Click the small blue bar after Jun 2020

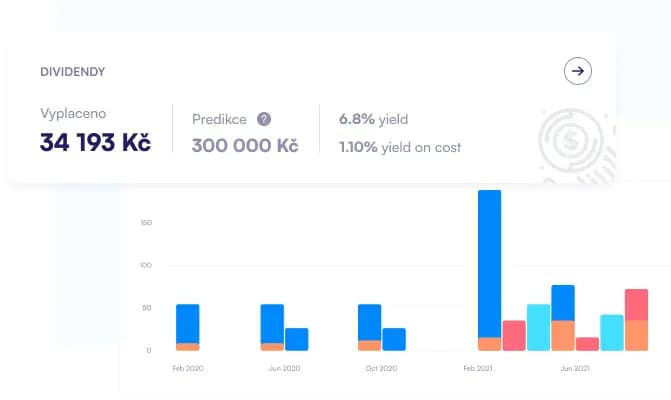tap(297, 339)
